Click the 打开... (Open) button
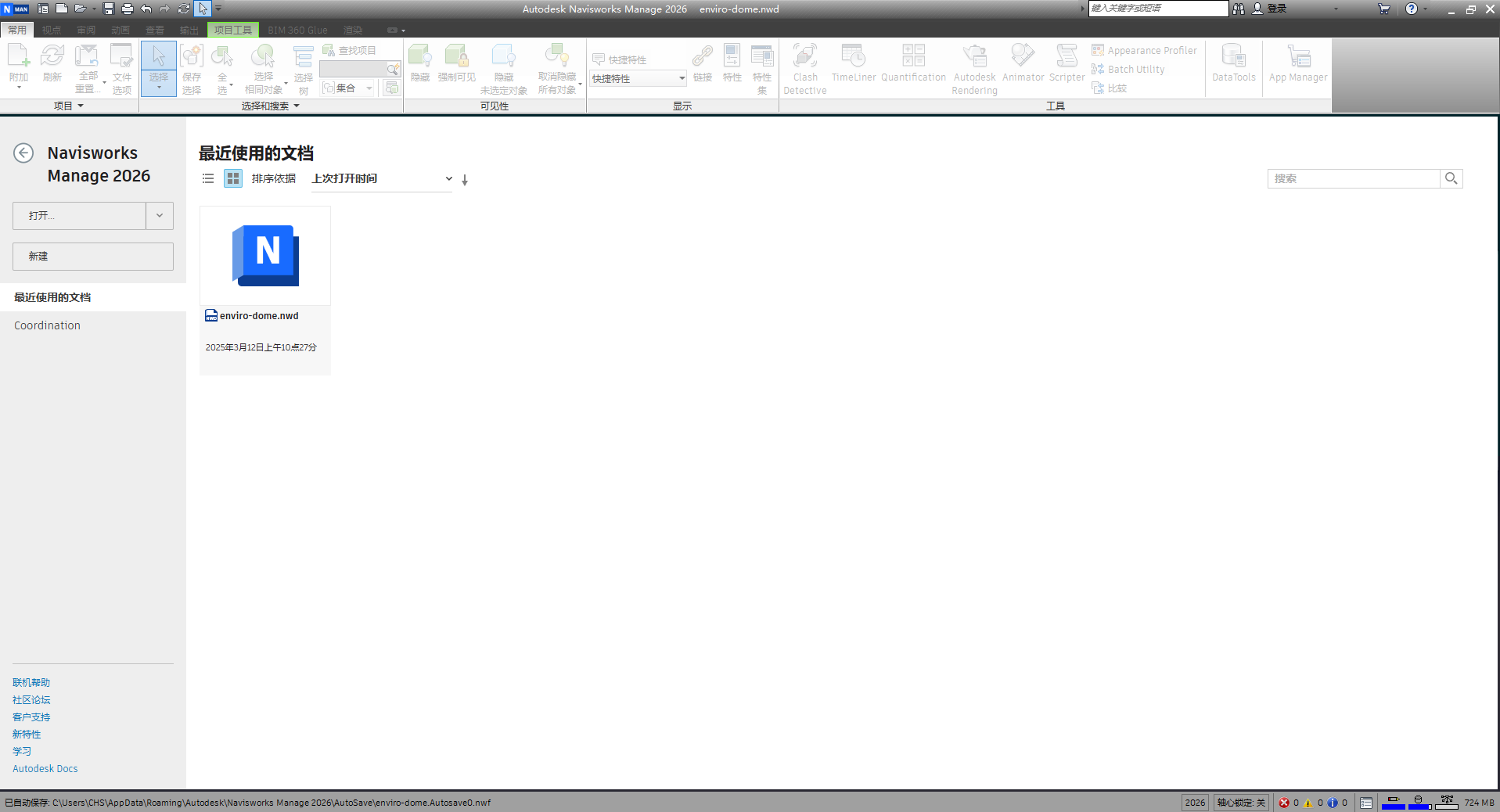The height and width of the screenshot is (812, 1500). 79,216
